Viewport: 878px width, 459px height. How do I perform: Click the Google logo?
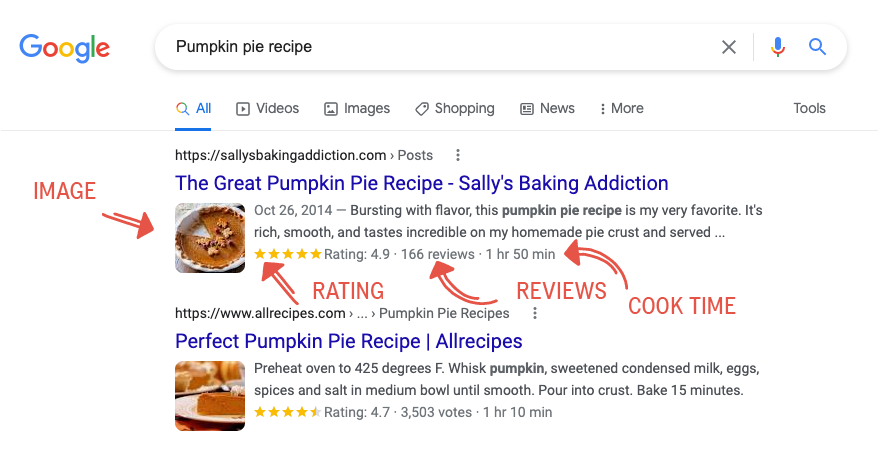(64, 47)
